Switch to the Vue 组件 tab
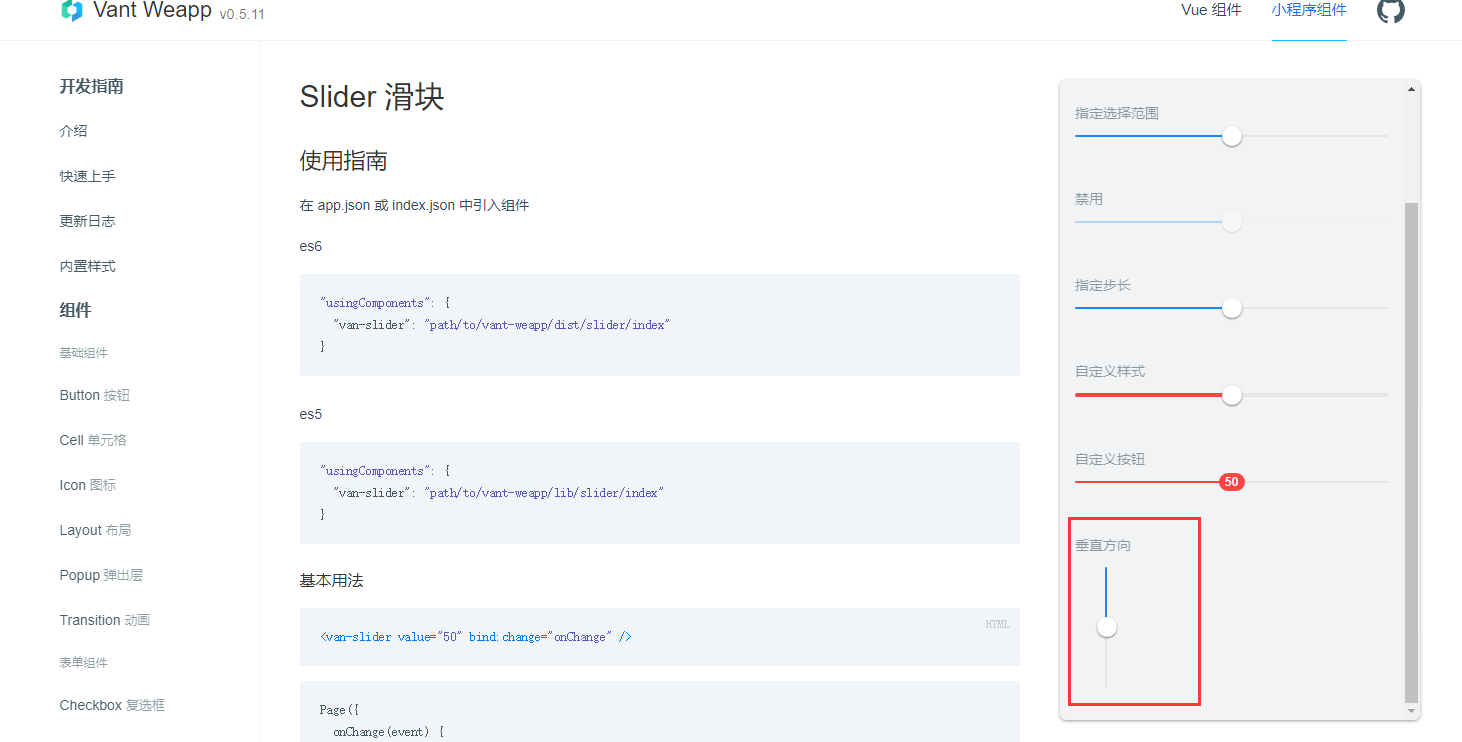This screenshot has height=742, width=1462. (x=1211, y=9)
